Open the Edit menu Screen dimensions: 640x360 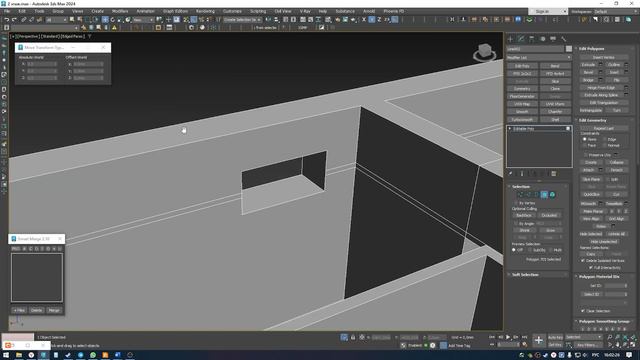pos(22,11)
